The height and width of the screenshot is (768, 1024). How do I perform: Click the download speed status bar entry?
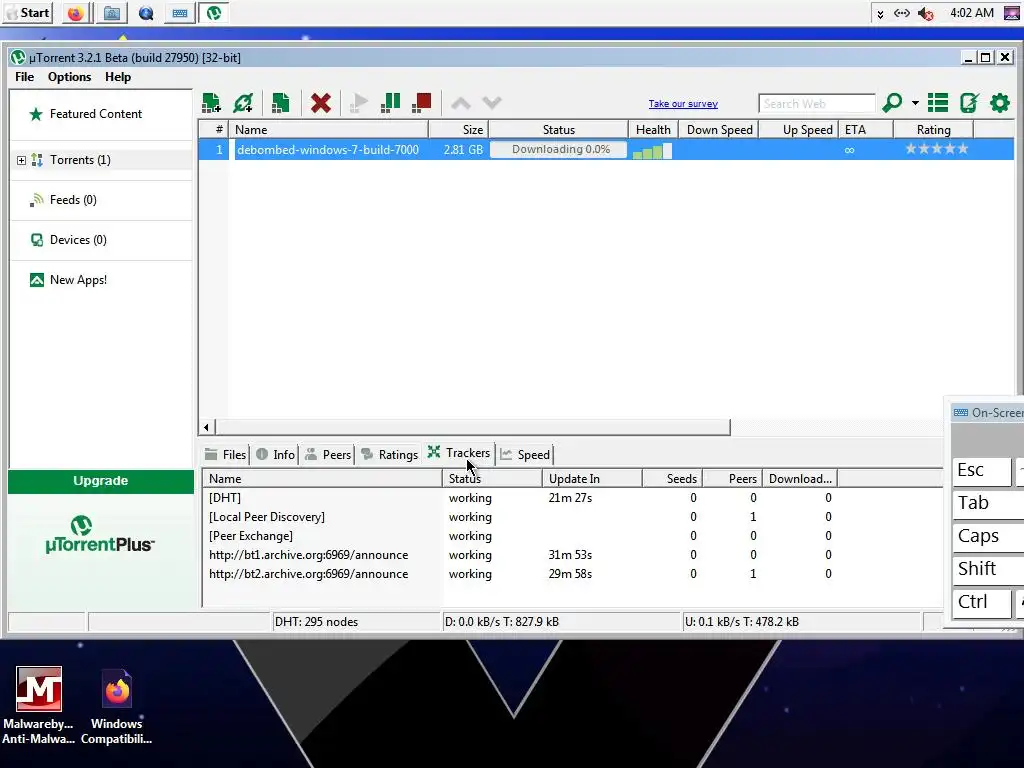point(562,622)
